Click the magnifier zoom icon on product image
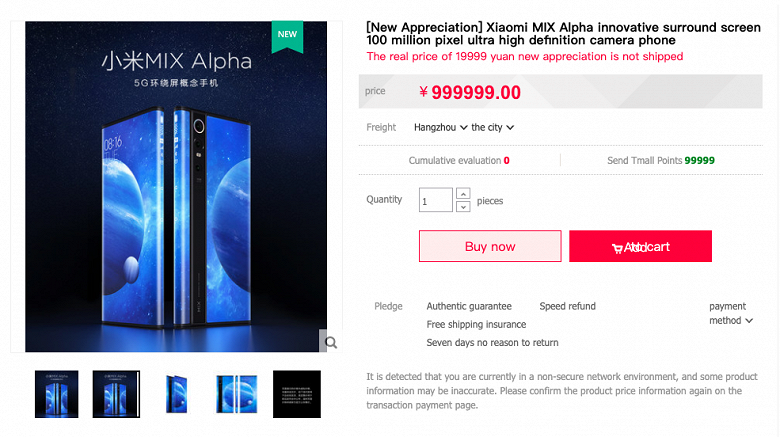780x437 pixels. [331, 342]
